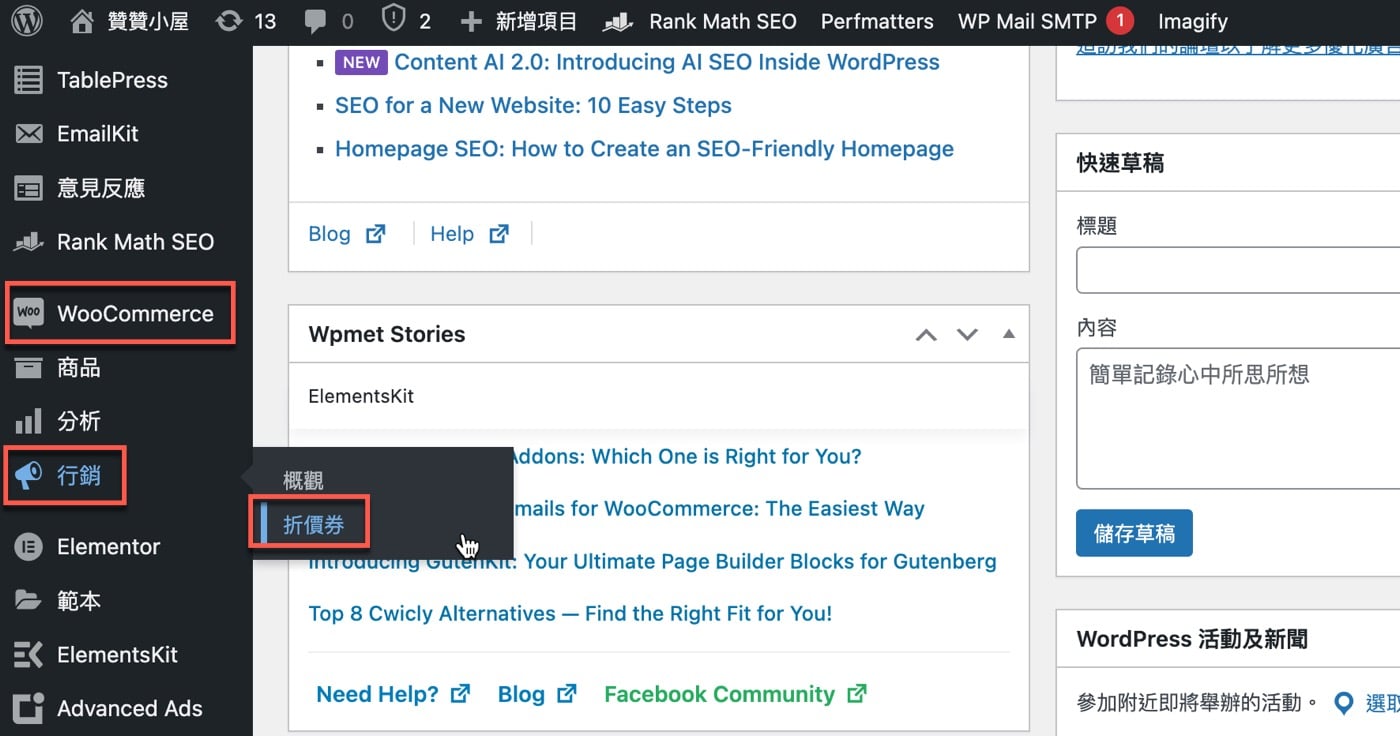1400x736 pixels.
Task: Click the 標題 input field
Action: click(1238, 270)
